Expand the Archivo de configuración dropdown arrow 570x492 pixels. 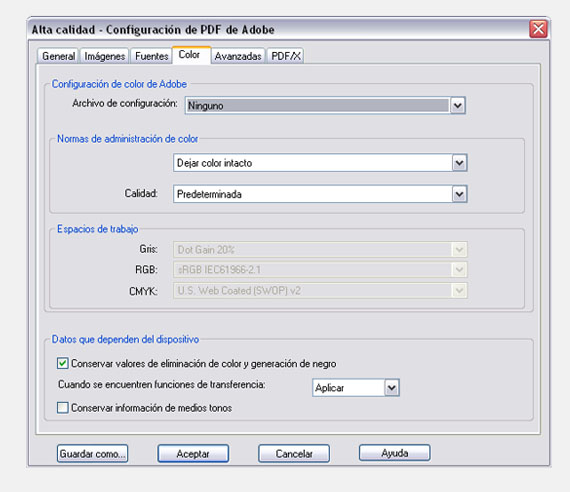(x=458, y=106)
